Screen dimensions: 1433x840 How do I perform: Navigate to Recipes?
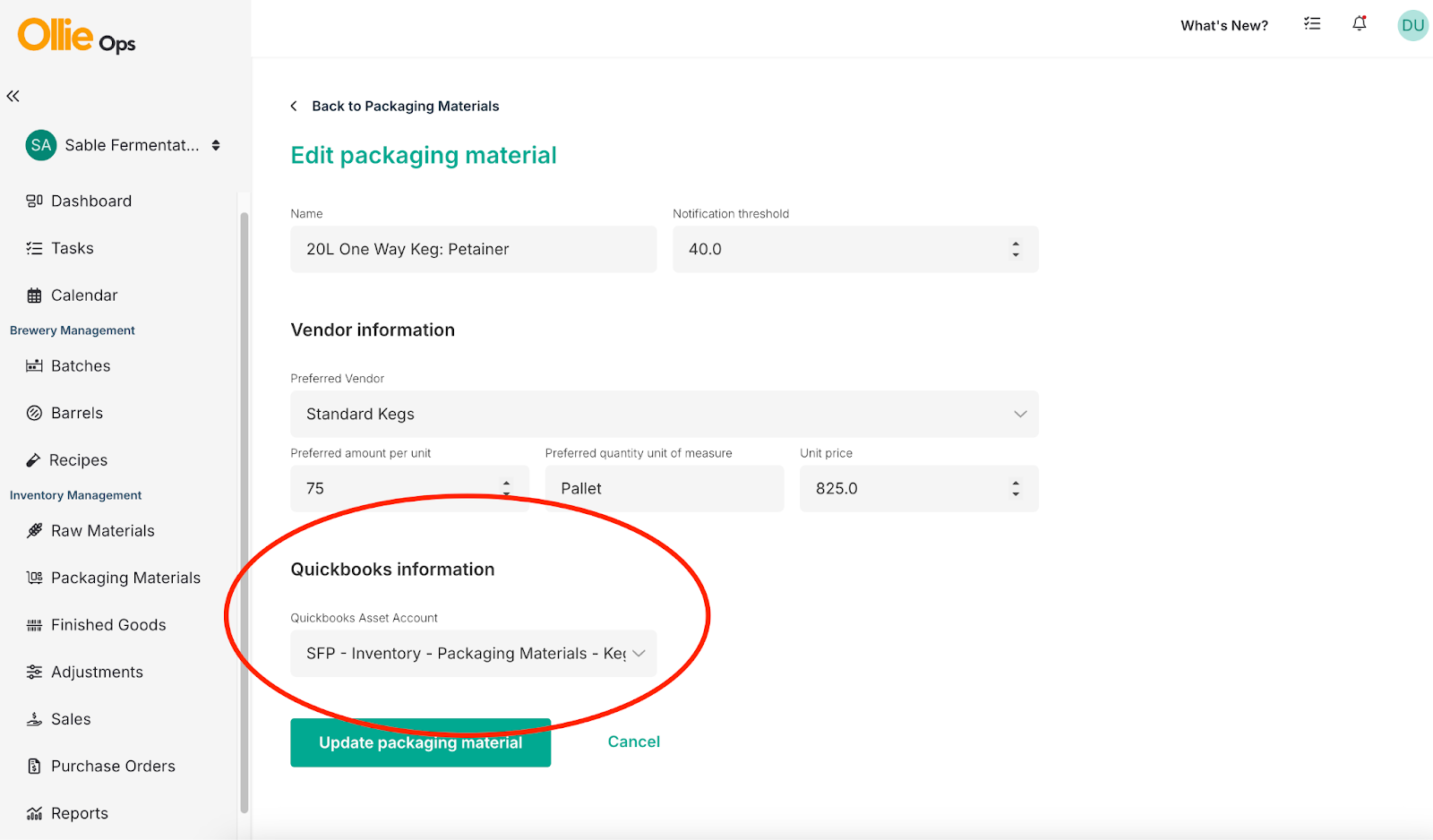(x=78, y=460)
